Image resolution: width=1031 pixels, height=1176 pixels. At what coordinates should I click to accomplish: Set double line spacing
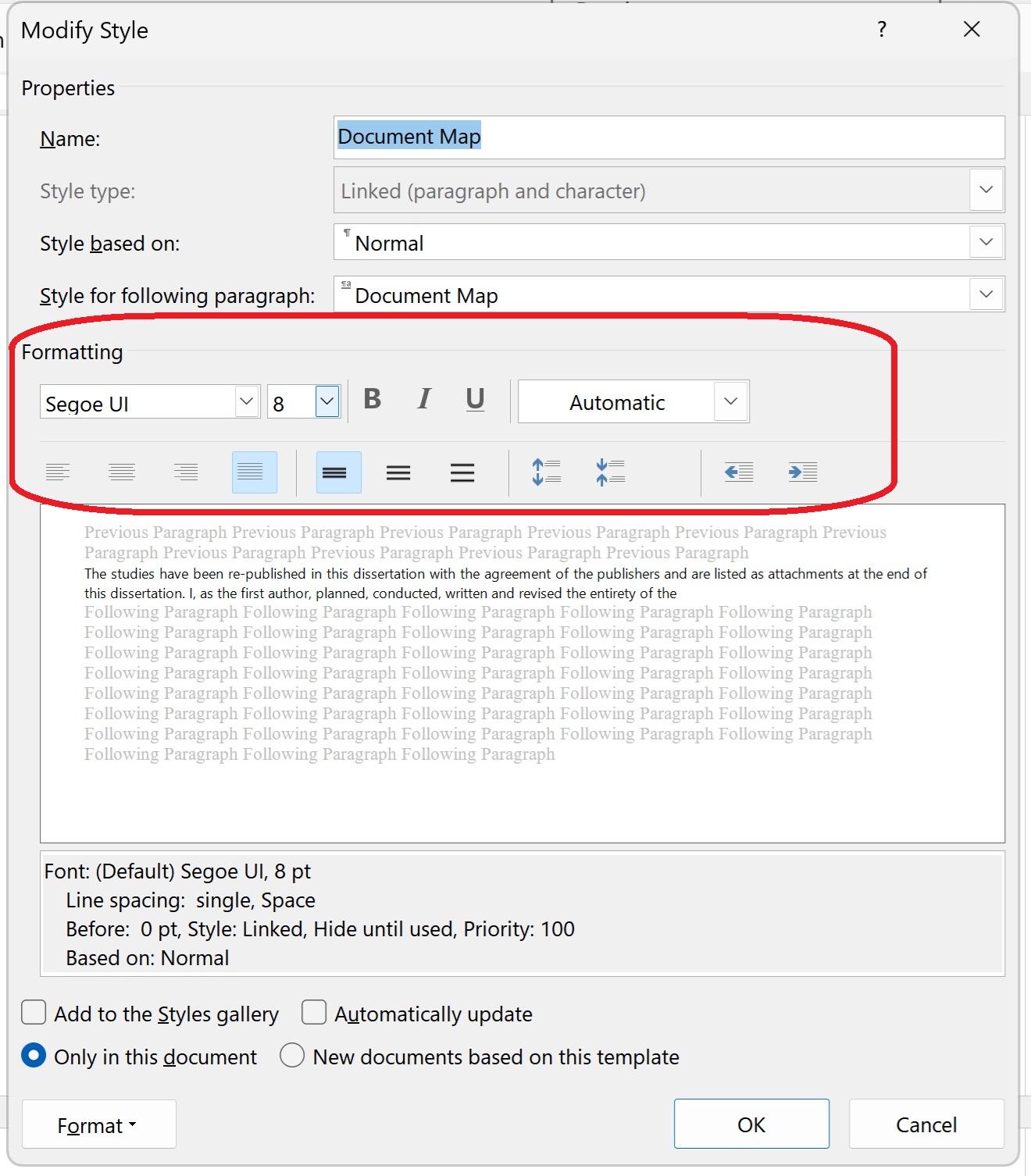pyautogui.click(x=462, y=472)
